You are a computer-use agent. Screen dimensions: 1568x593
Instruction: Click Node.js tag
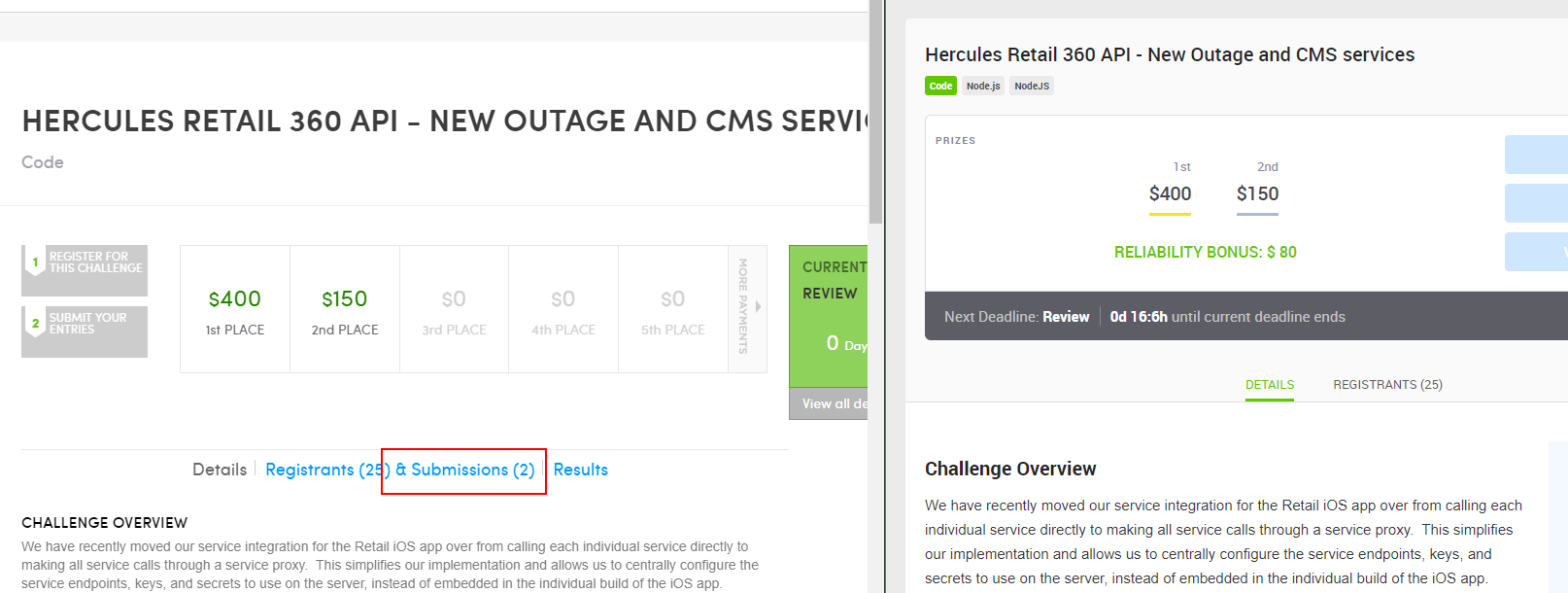983,86
